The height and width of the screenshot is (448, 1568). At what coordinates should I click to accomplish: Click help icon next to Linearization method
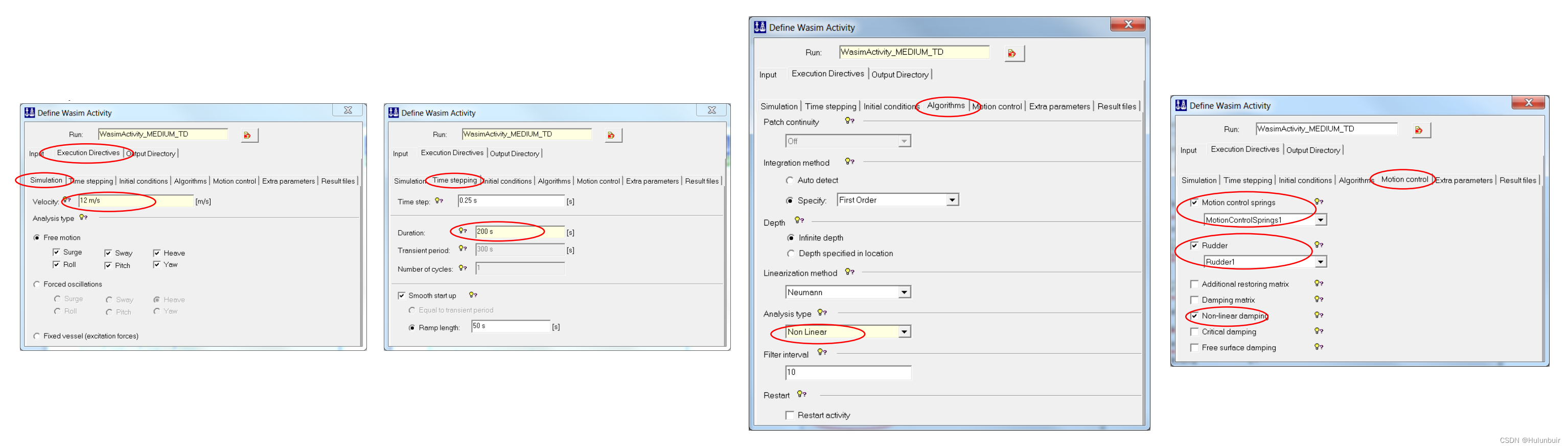(850, 272)
